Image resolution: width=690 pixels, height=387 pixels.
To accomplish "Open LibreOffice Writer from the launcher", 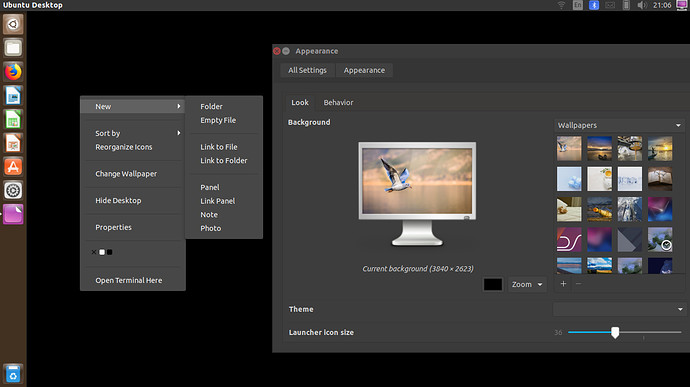I will [x=13, y=96].
